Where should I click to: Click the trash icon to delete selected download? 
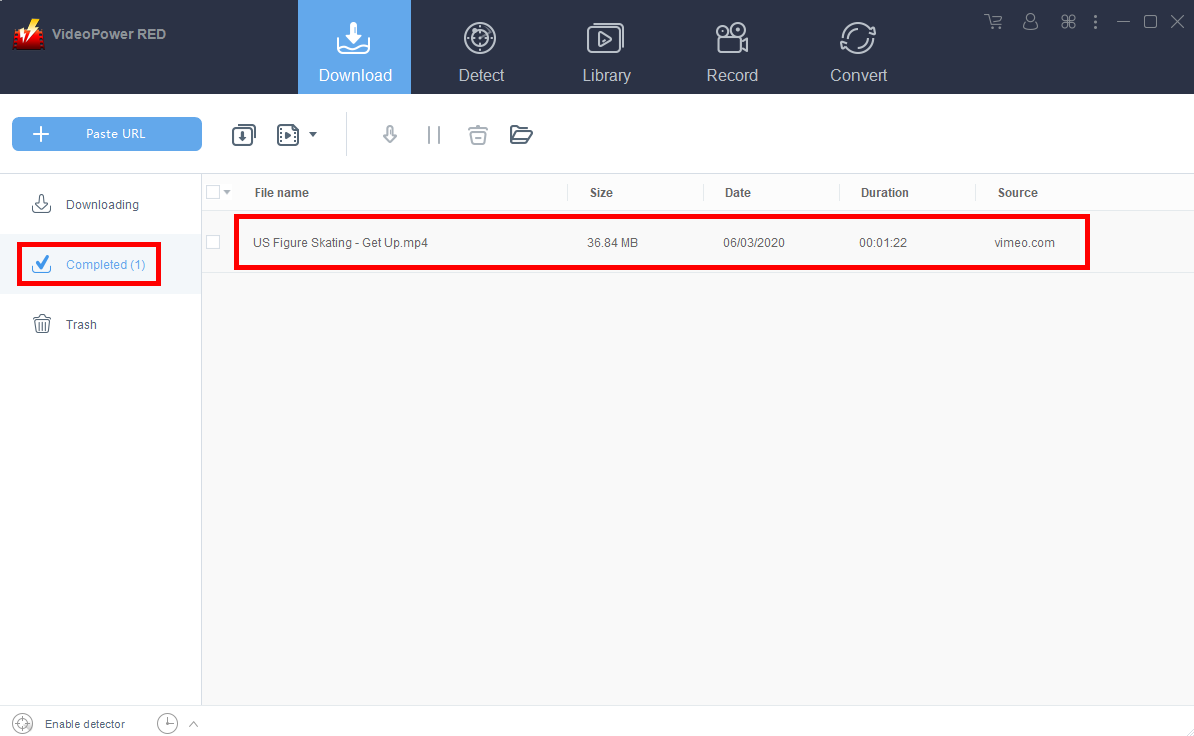point(477,134)
